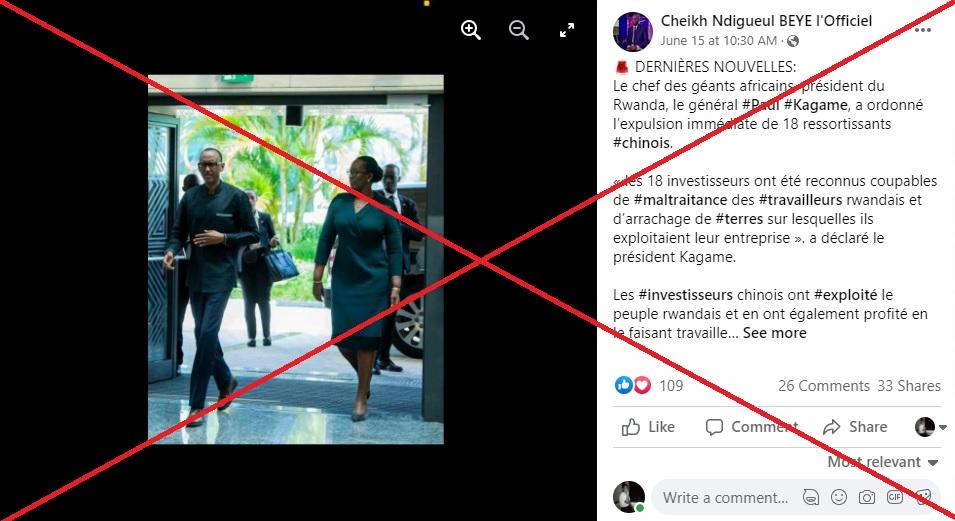Click the #Kagame hashtag
This screenshot has width=955, height=521.
coord(816,105)
